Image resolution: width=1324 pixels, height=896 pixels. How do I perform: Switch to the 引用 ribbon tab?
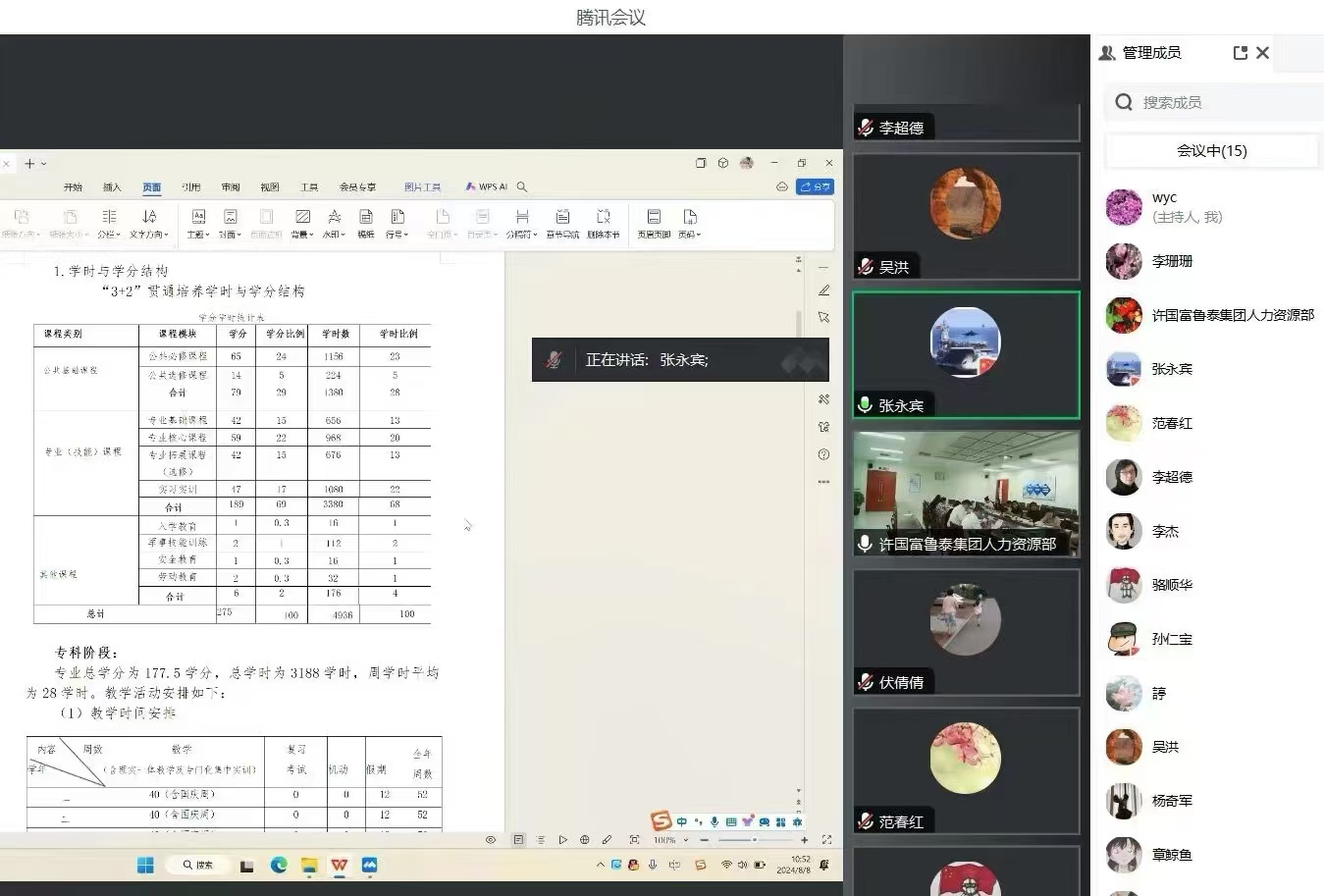pos(191,186)
